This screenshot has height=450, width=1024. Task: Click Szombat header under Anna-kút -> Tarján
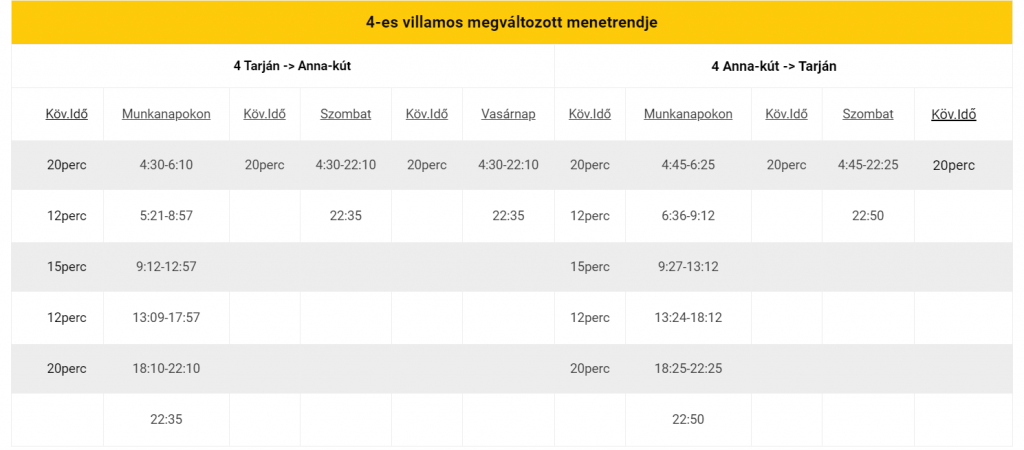(x=868, y=114)
